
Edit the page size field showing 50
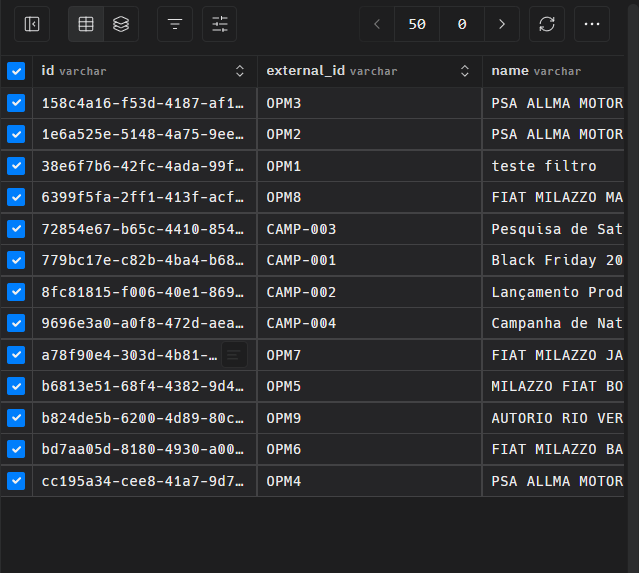click(417, 24)
